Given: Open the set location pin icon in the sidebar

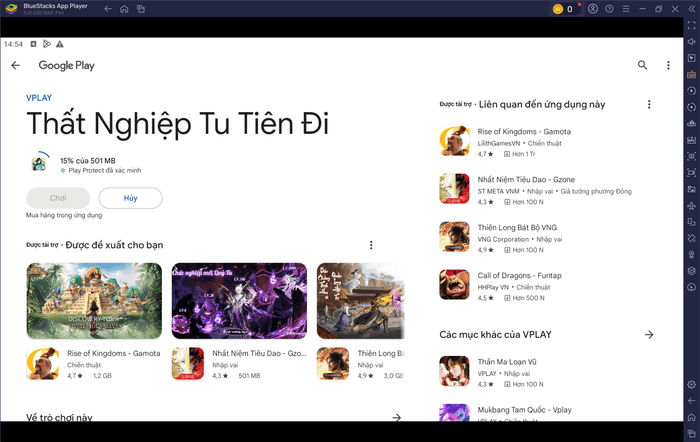Looking at the screenshot, I should point(692,254).
